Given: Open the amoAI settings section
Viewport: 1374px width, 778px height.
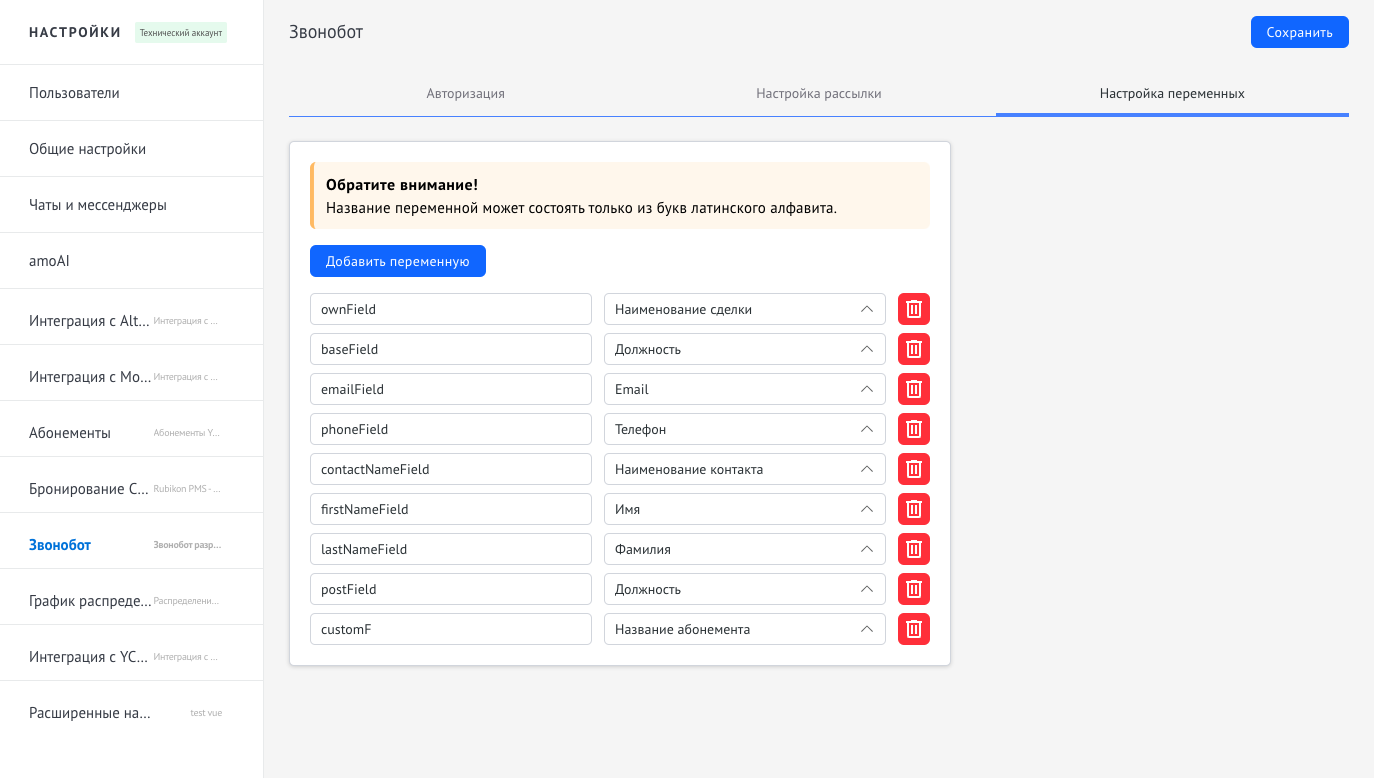Looking at the screenshot, I should pos(131,261).
